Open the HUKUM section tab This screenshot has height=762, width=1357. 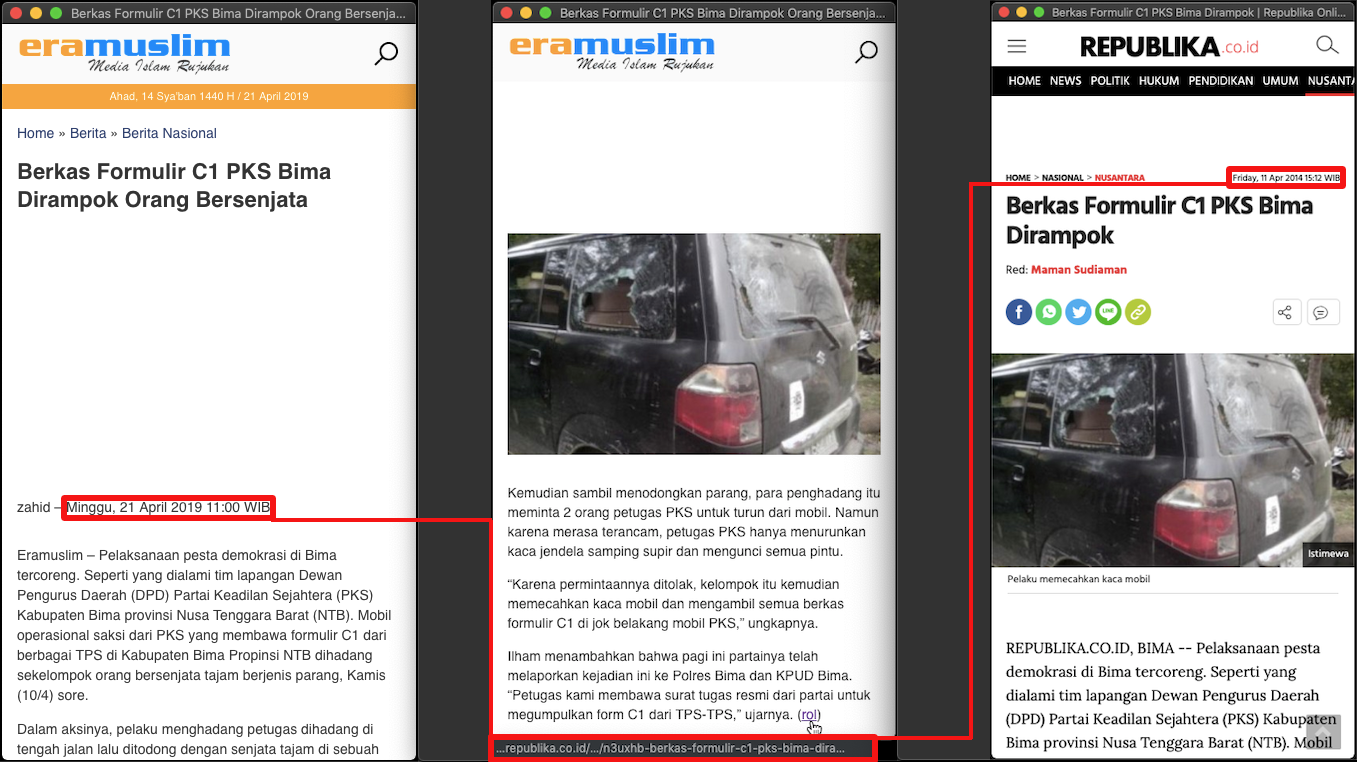coord(1159,81)
